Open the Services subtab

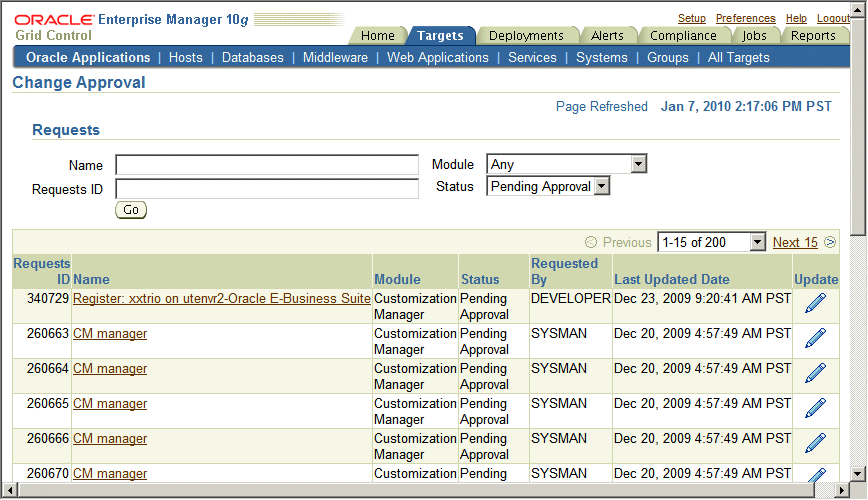532,58
